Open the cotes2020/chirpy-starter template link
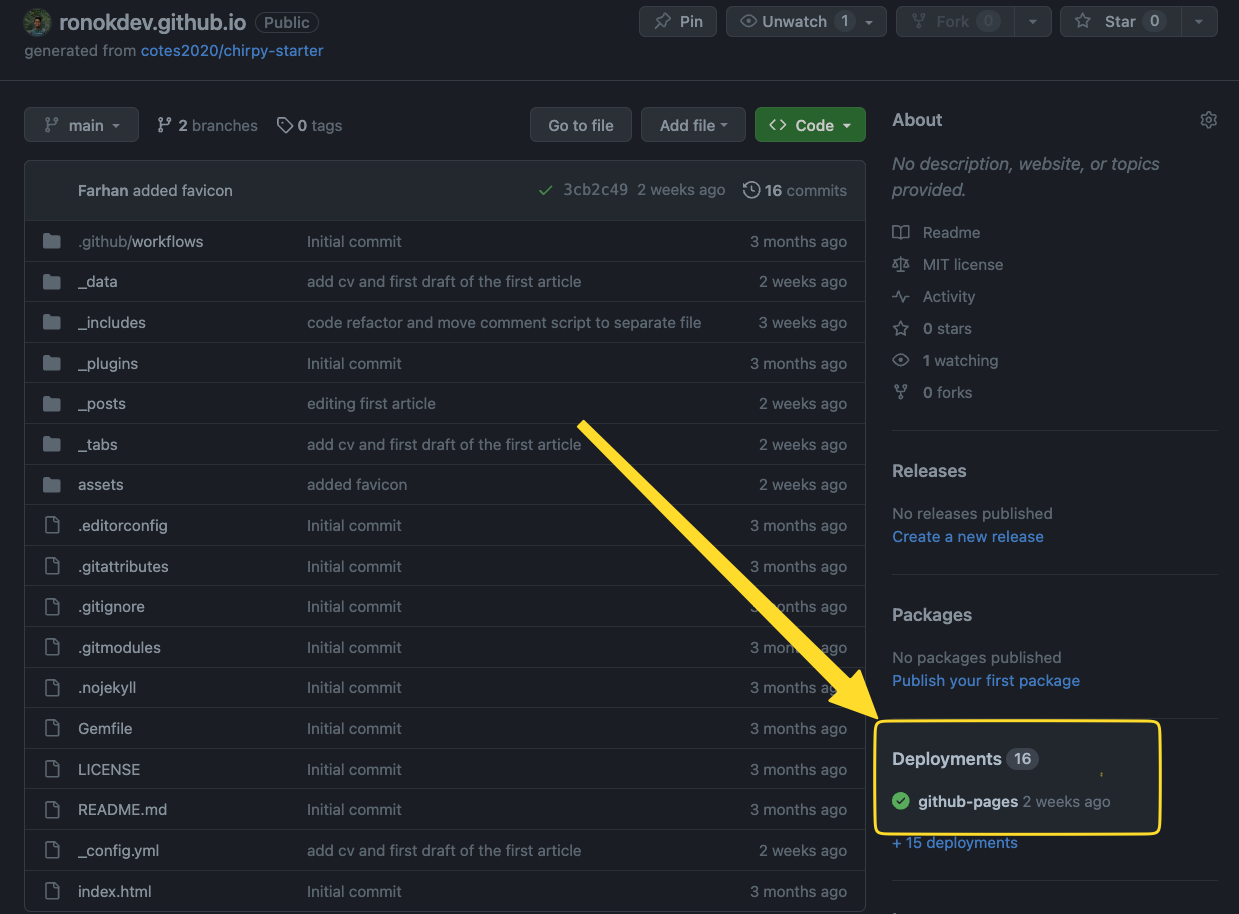The height and width of the screenshot is (914, 1239). [x=232, y=50]
